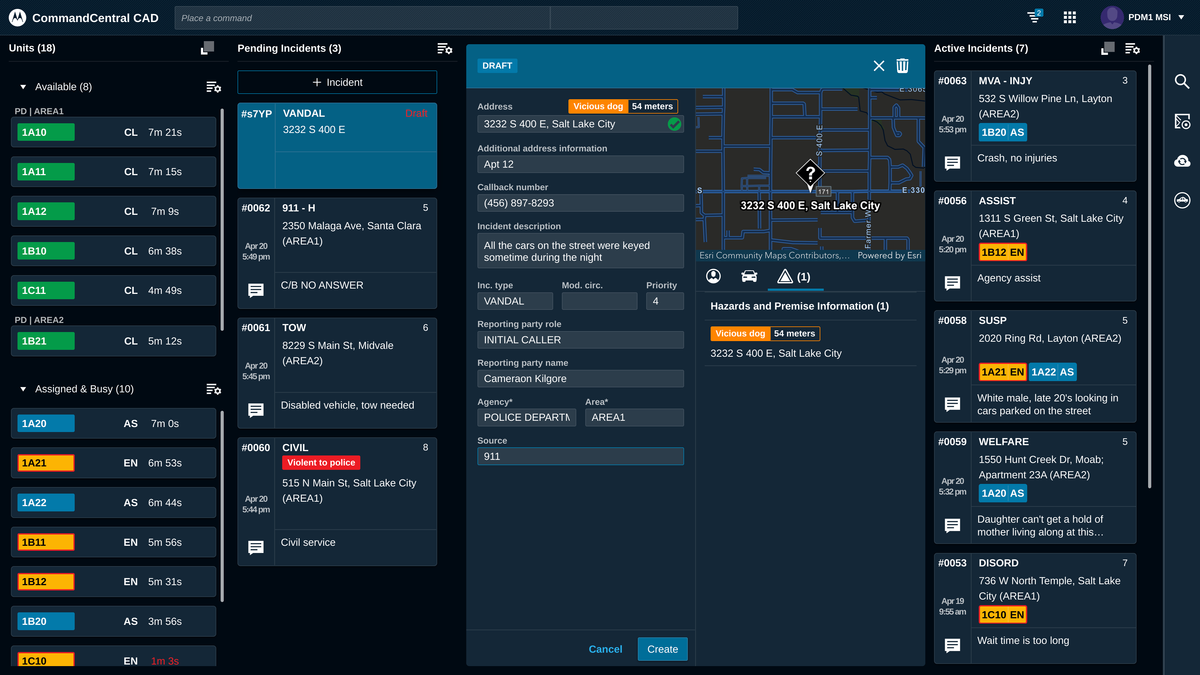Switch to the reporting party tab
Screen dimensions: 1200x675
(713, 275)
